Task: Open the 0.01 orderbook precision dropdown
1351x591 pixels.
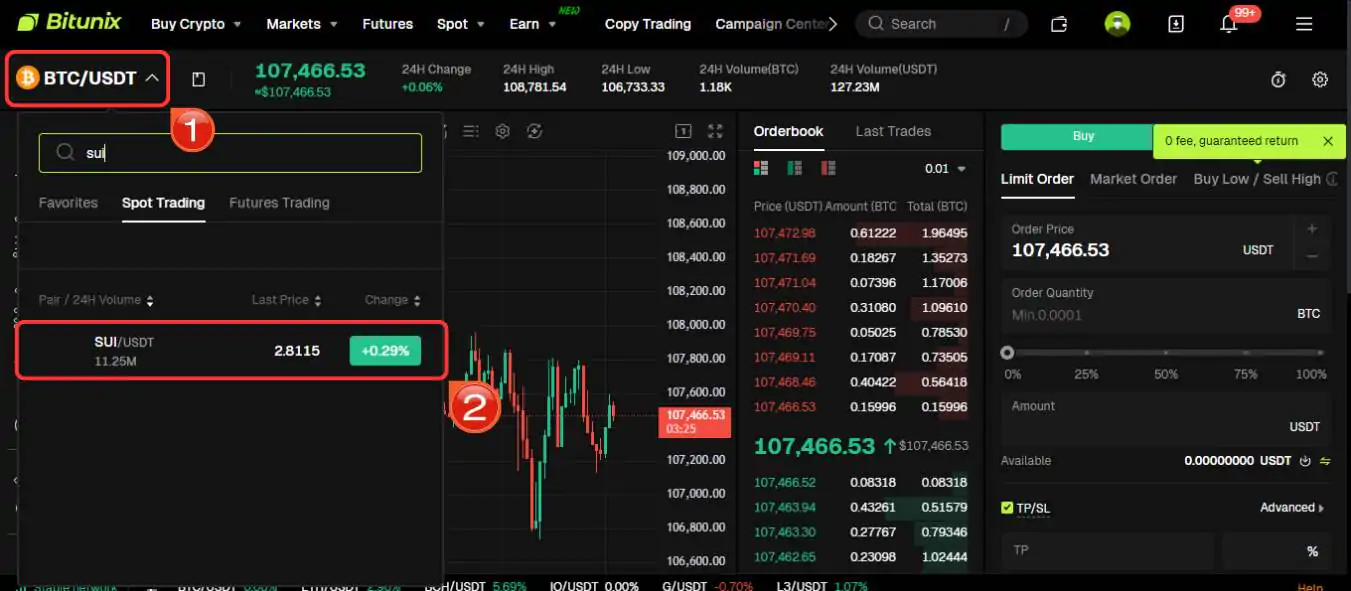Action: 946,169
